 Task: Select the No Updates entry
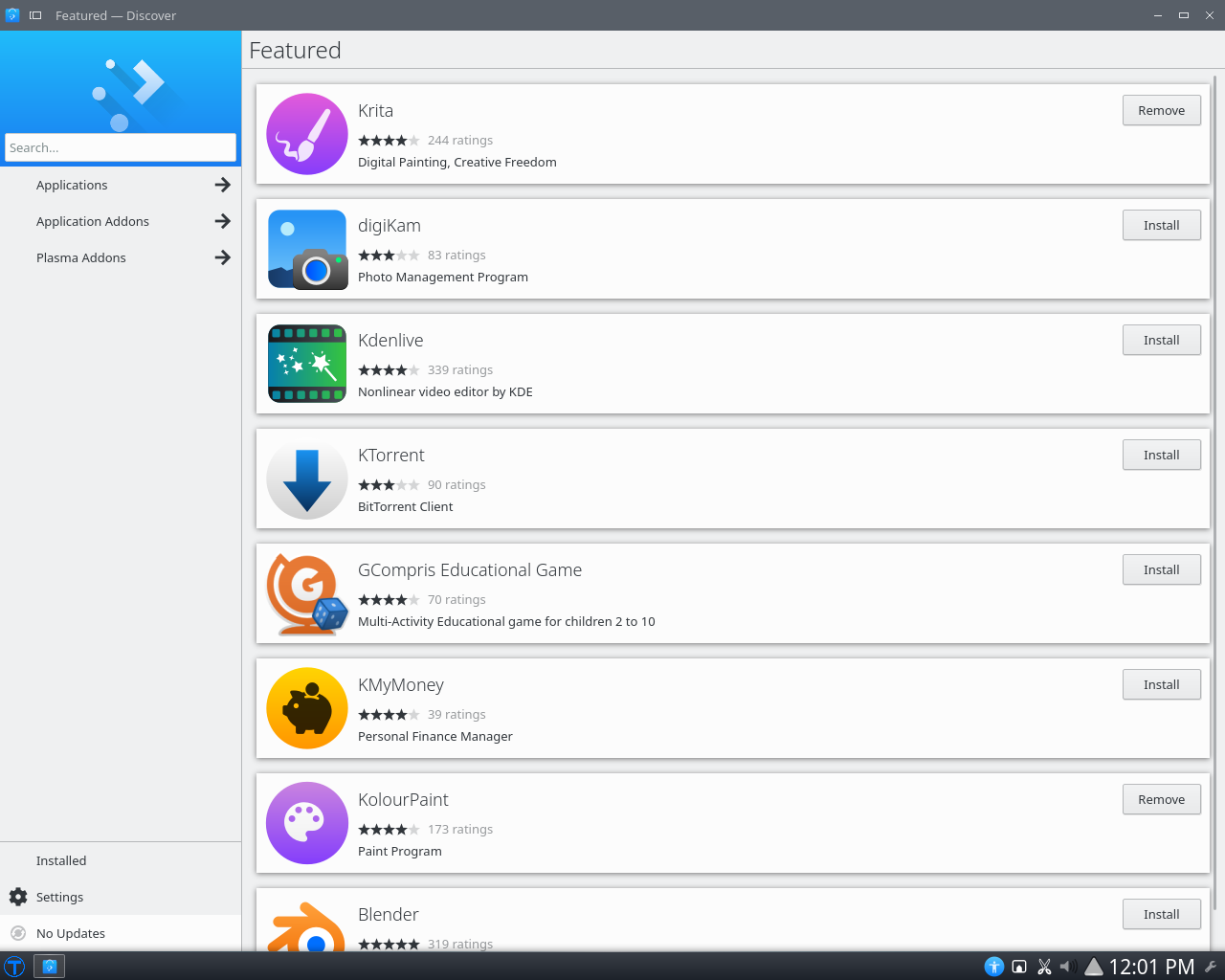click(121, 933)
